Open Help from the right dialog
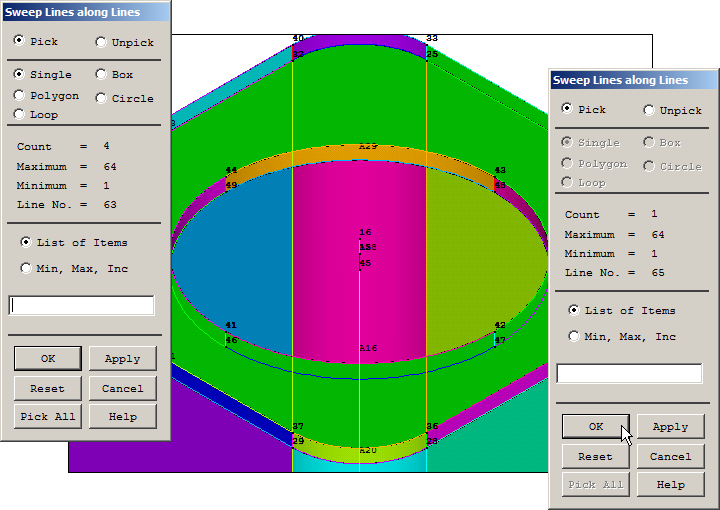The height and width of the screenshot is (510, 720). pos(670,484)
